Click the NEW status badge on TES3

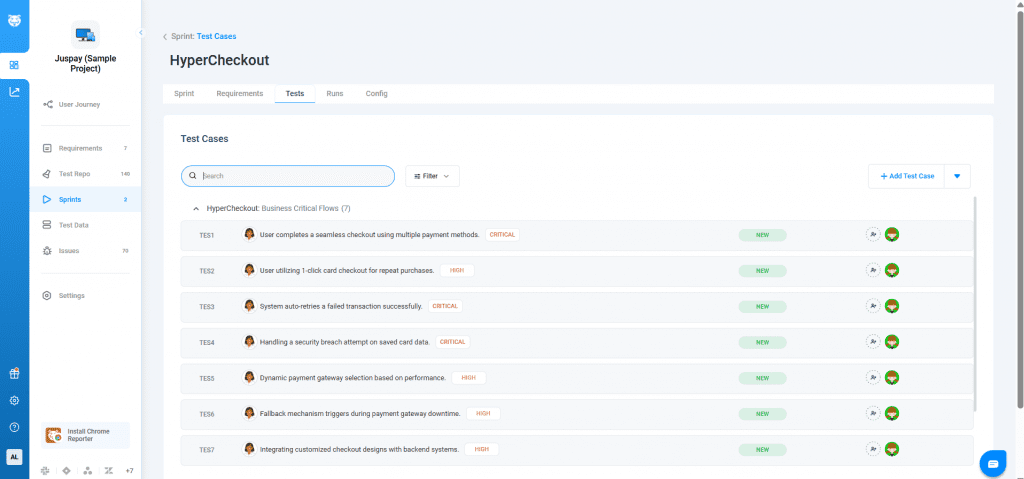tap(762, 306)
